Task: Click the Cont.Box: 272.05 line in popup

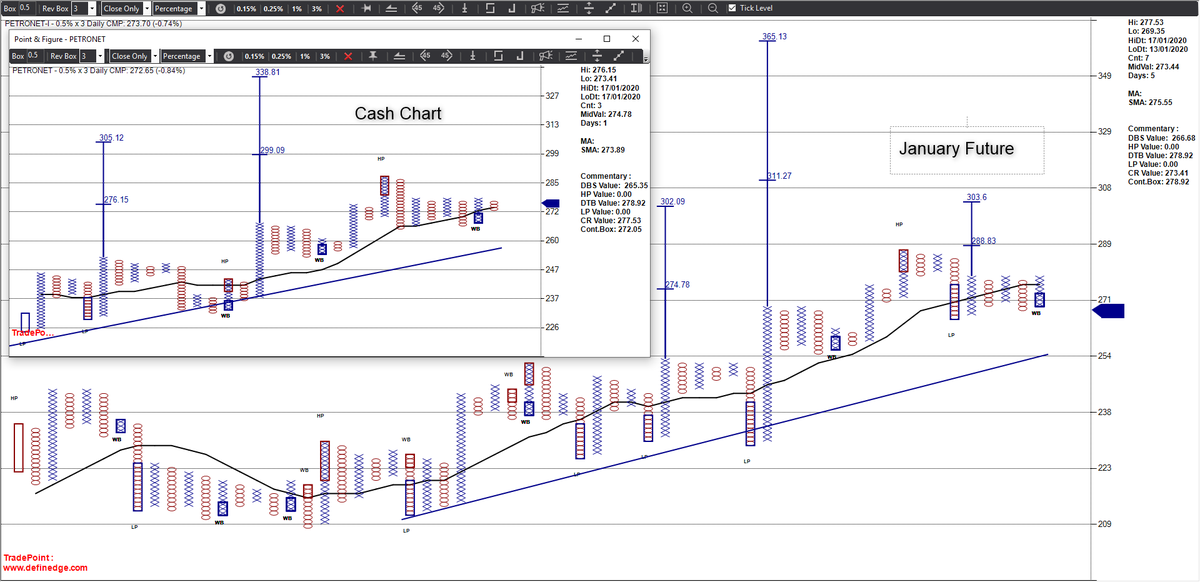Action: [611, 229]
